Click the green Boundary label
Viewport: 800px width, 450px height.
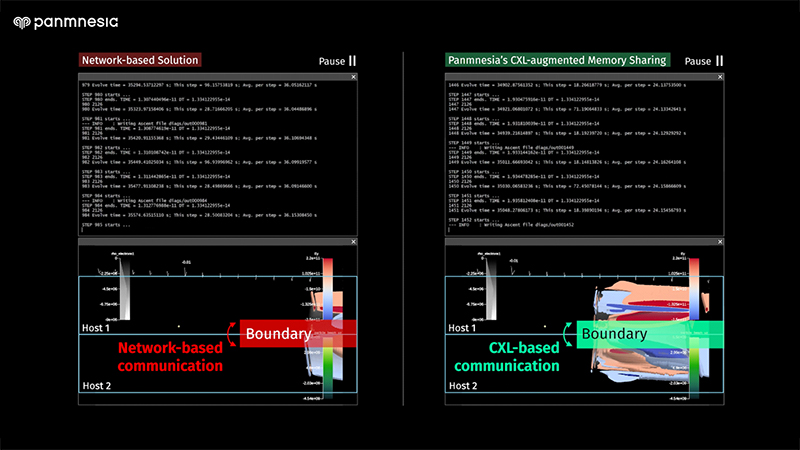pos(649,334)
